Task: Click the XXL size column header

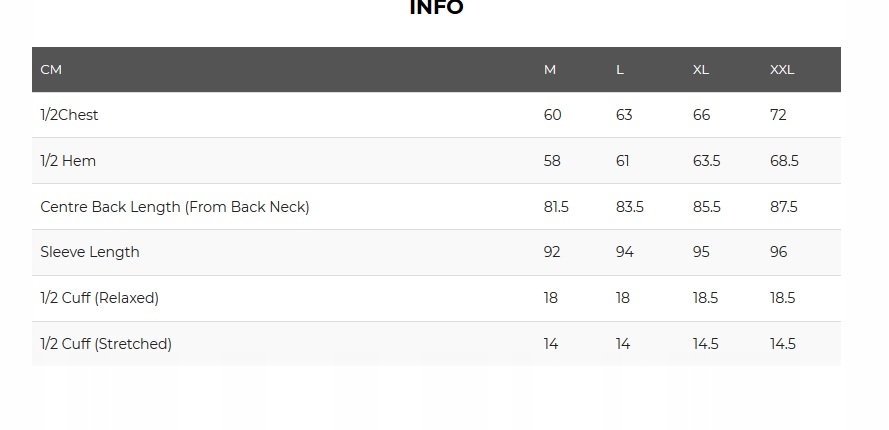Action: pos(782,70)
